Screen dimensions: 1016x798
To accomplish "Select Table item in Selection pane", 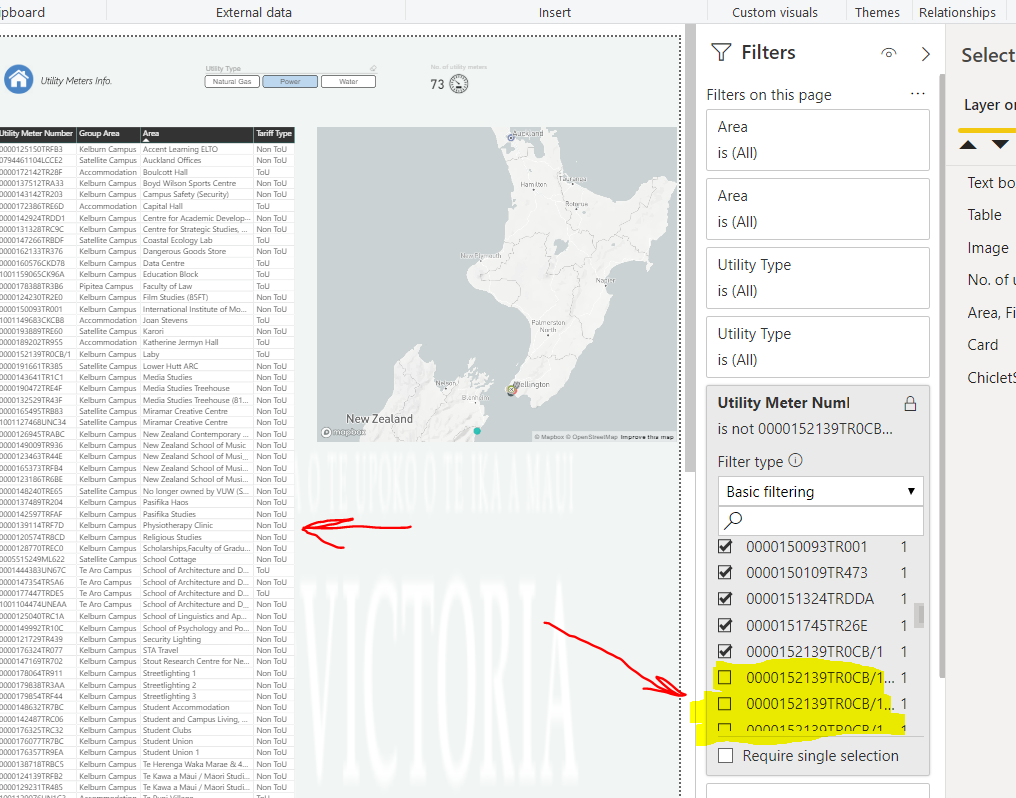I will click(984, 215).
